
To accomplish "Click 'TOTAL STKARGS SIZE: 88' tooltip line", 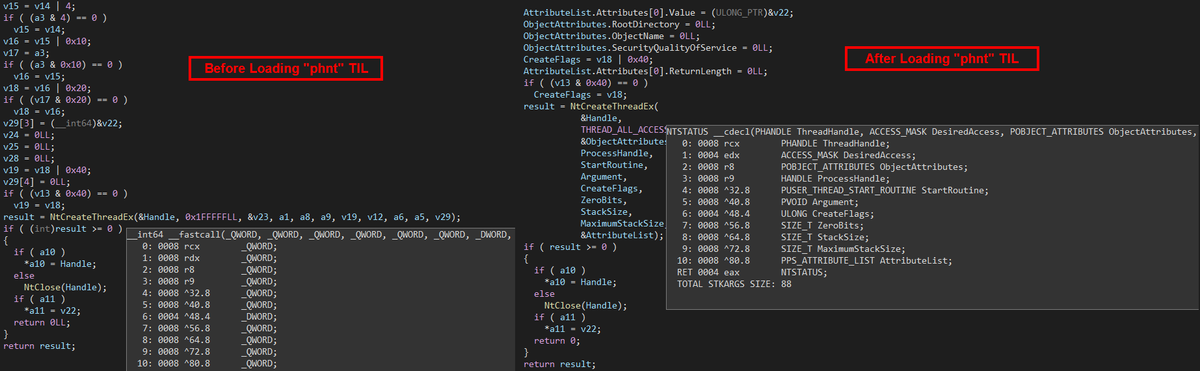I will click(x=735, y=284).
